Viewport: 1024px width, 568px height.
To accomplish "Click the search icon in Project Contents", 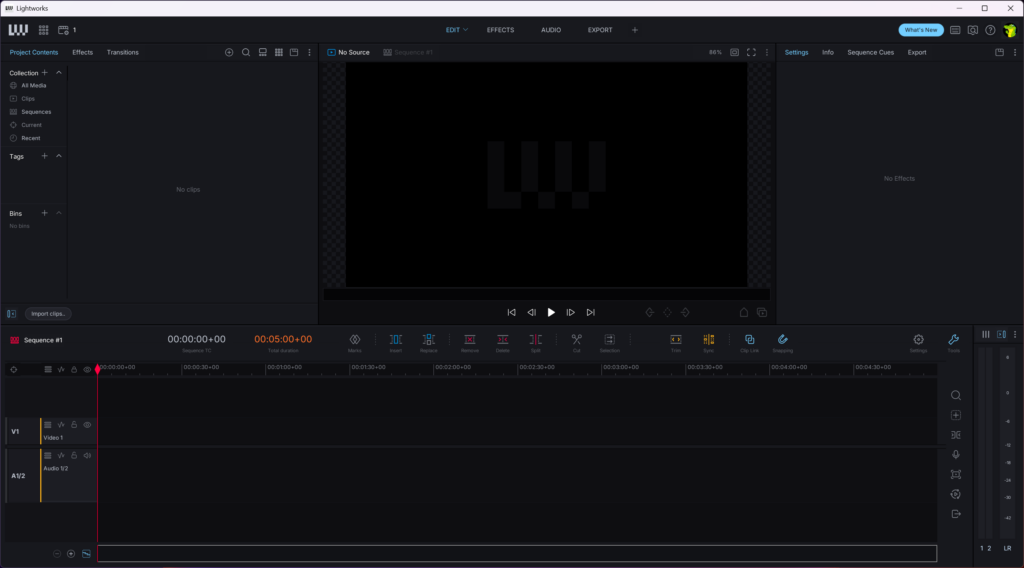I will (246, 52).
